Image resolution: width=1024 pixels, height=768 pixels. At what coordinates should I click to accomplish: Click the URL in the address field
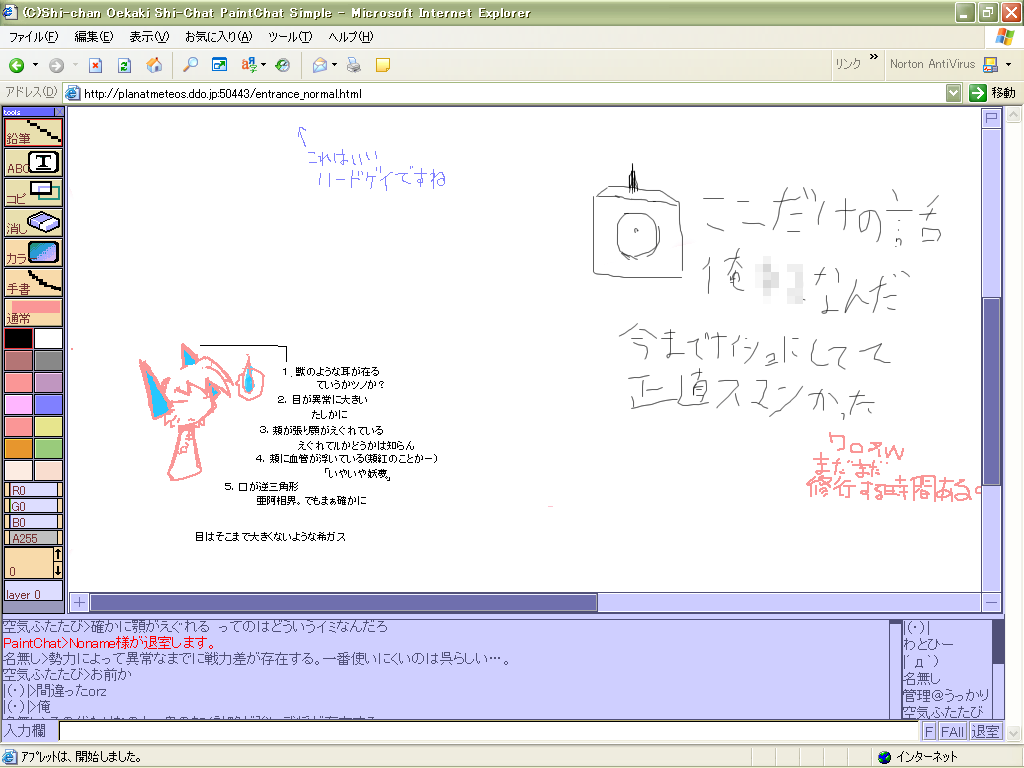[223, 93]
